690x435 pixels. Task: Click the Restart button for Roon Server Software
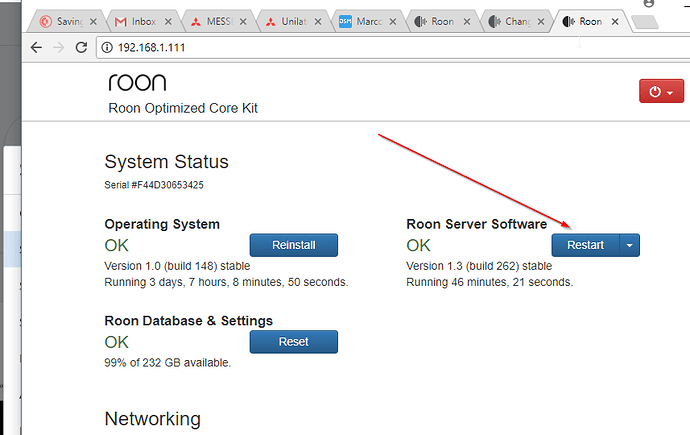585,245
